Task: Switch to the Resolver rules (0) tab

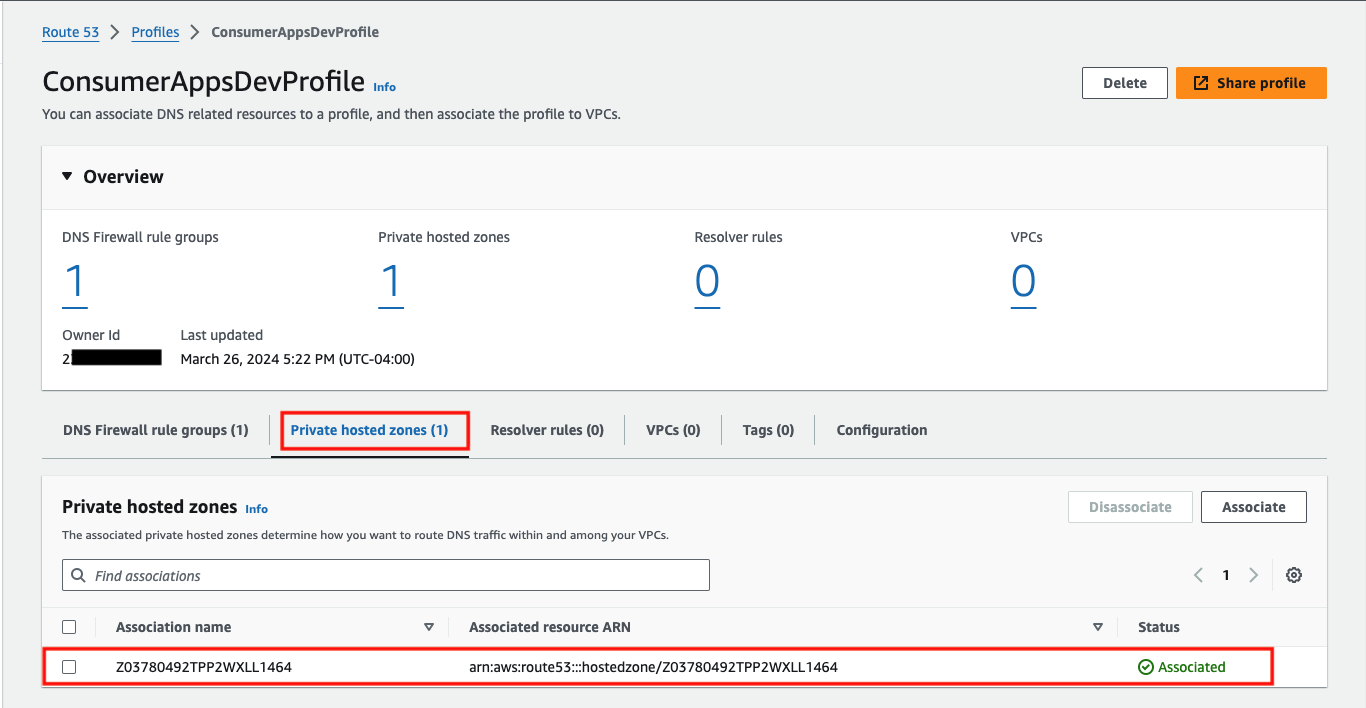Action: pyautogui.click(x=547, y=430)
